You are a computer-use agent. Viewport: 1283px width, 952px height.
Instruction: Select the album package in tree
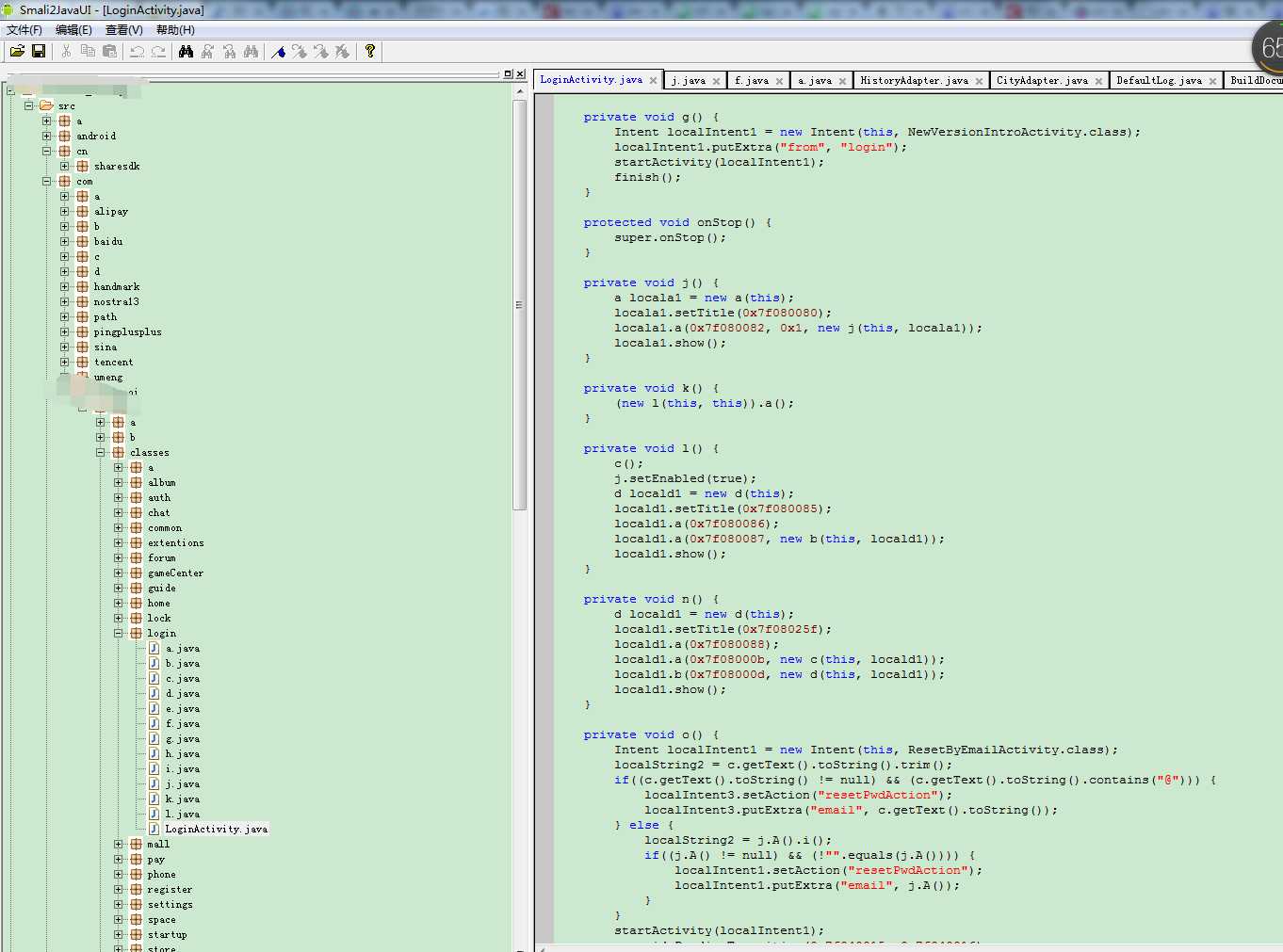(x=161, y=482)
